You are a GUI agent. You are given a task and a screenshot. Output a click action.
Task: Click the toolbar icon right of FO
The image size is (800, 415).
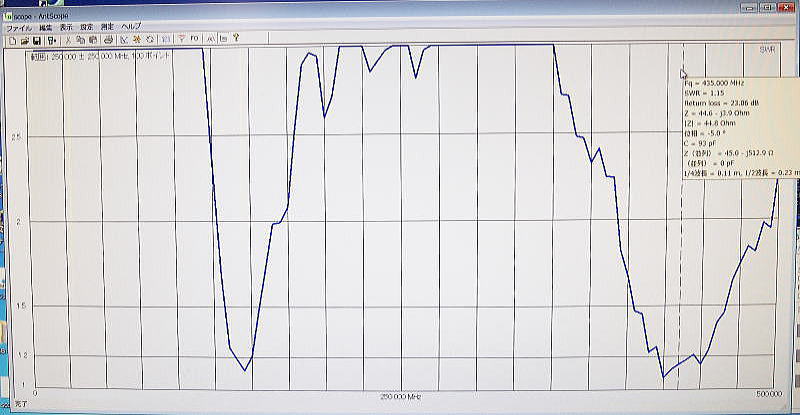210,38
